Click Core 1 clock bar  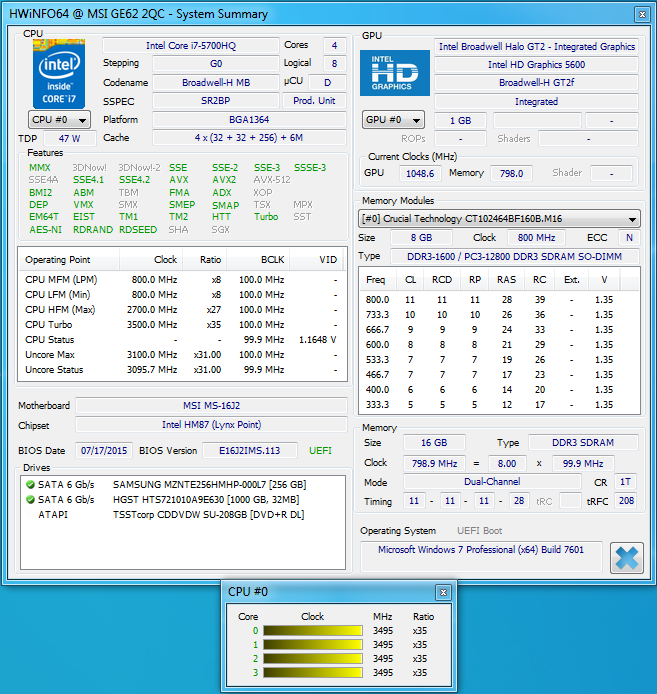[313, 644]
